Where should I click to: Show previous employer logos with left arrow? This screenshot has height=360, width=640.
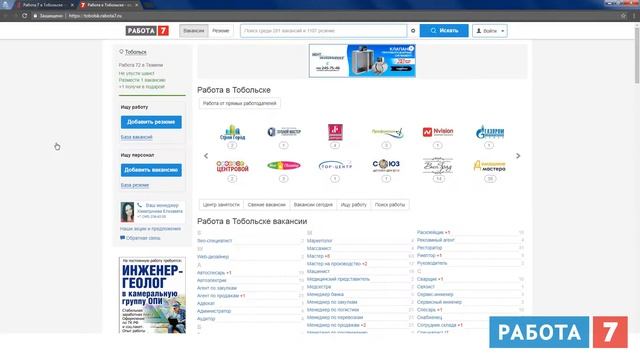click(x=206, y=156)
